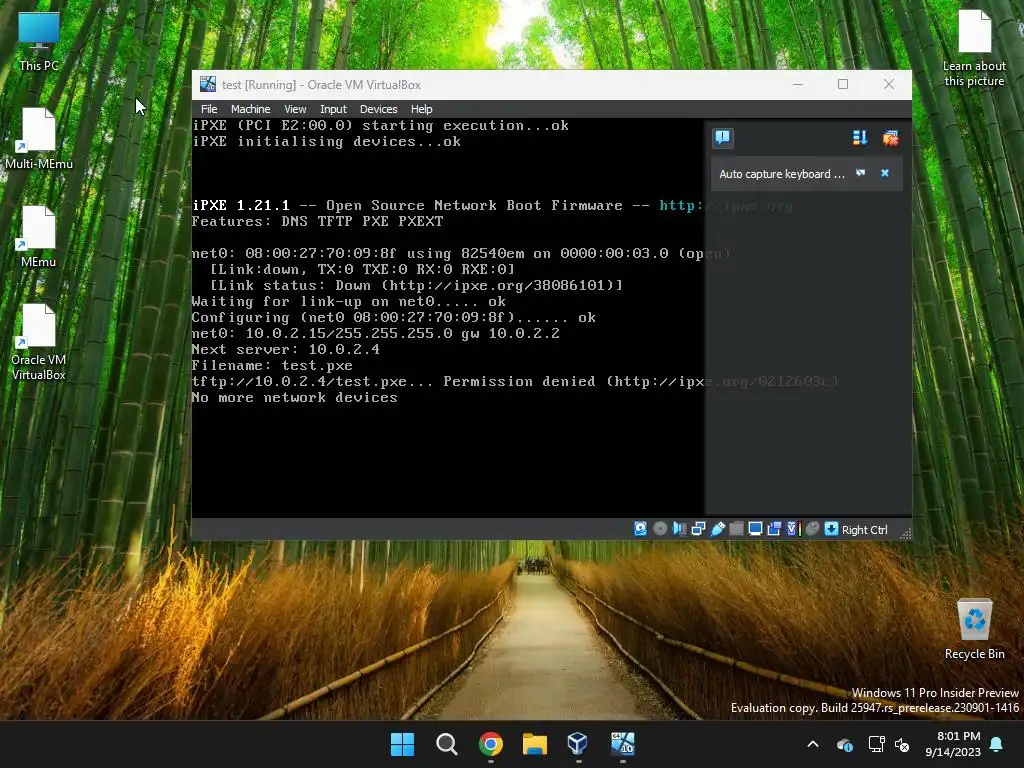Click the 'Features: DNS TFTP PXE PXEXT' line
1024x768 pixels.
pyautogui.click(x=317, y=221)
